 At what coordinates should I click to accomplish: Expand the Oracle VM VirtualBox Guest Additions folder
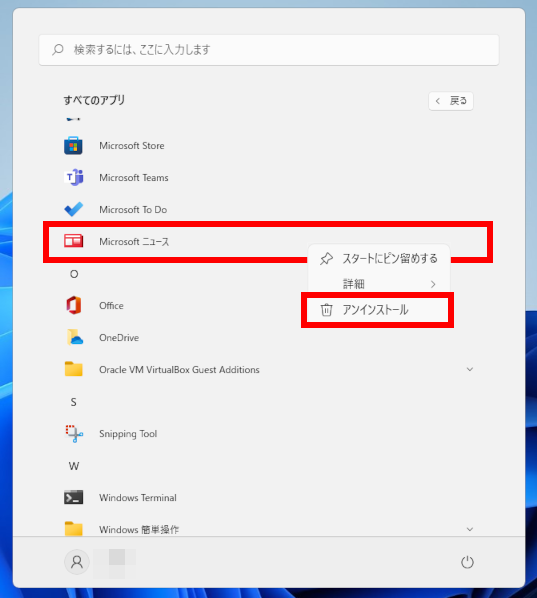click(470, 369)
